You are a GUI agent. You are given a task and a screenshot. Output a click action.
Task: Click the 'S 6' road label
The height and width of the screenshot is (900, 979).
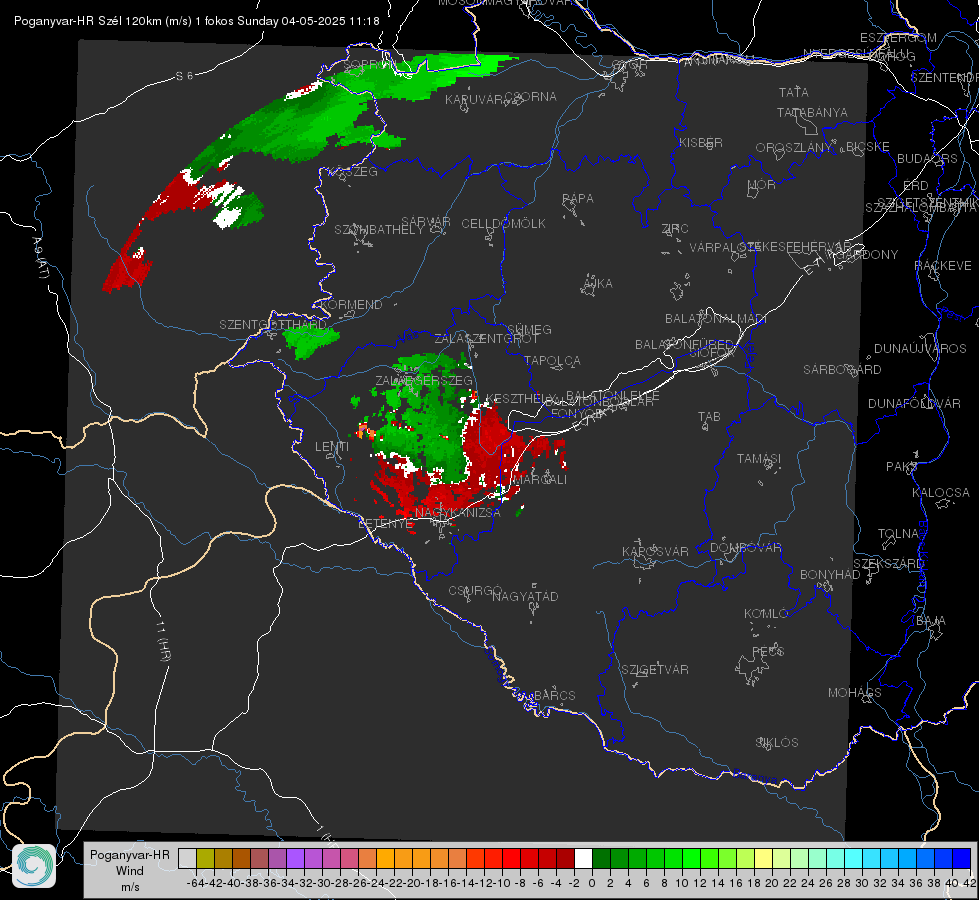pos(184,76)
